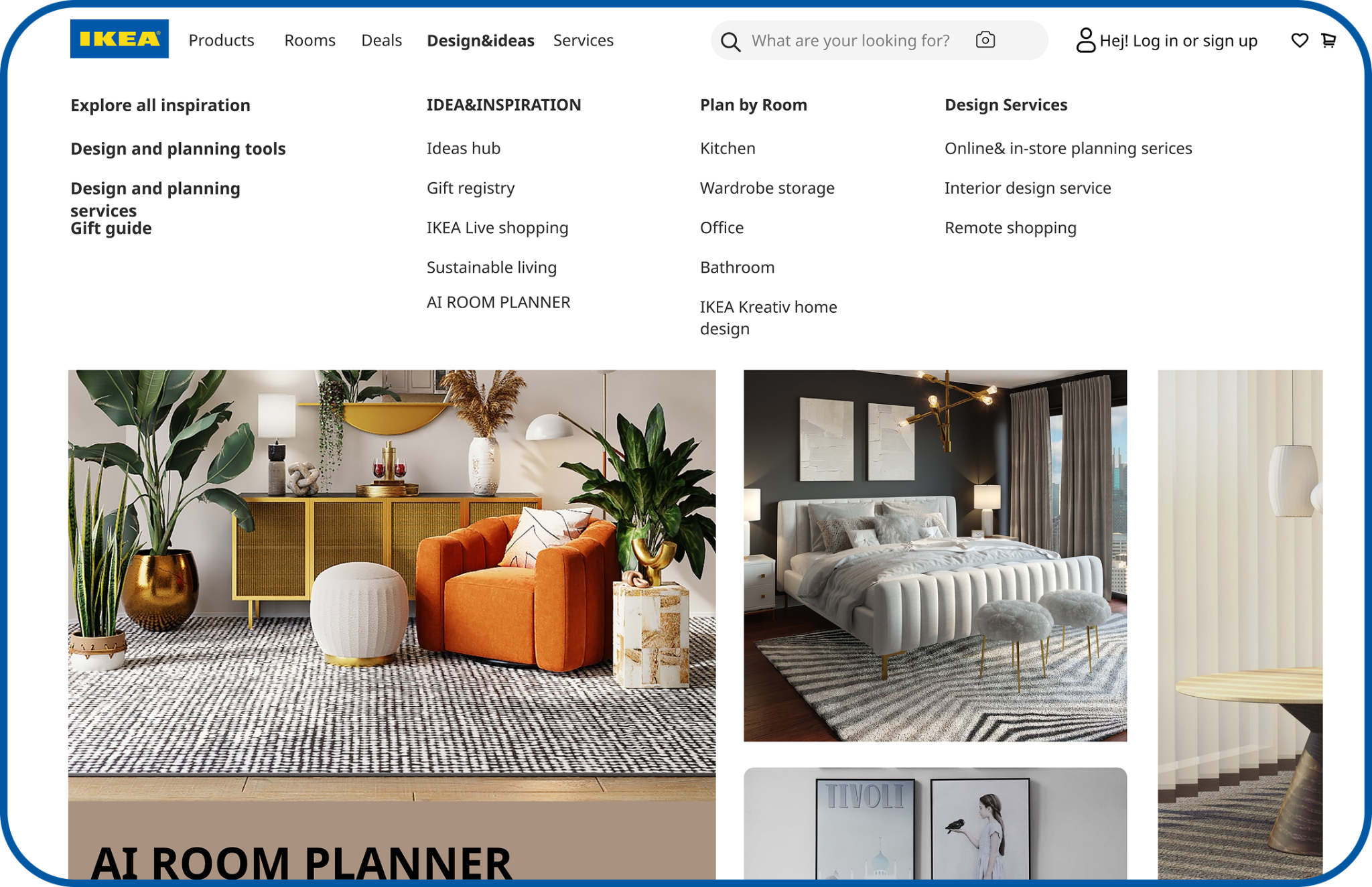Open Remote shopping
The width and height of the screenshot is (1372, 887).
pos(1010,228)
